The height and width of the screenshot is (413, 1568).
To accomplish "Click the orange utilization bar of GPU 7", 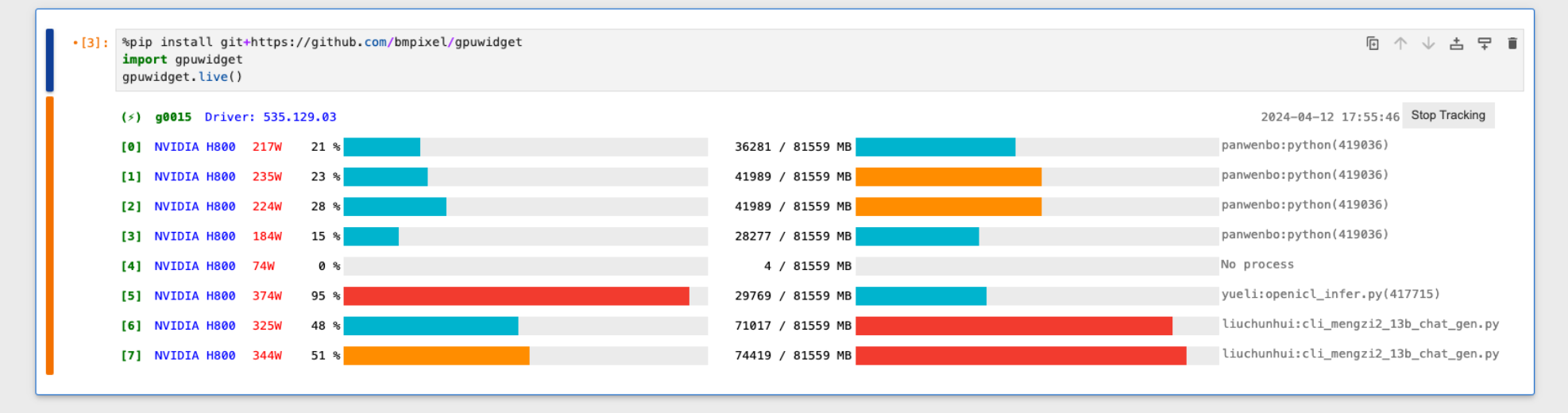I will 436,356.
